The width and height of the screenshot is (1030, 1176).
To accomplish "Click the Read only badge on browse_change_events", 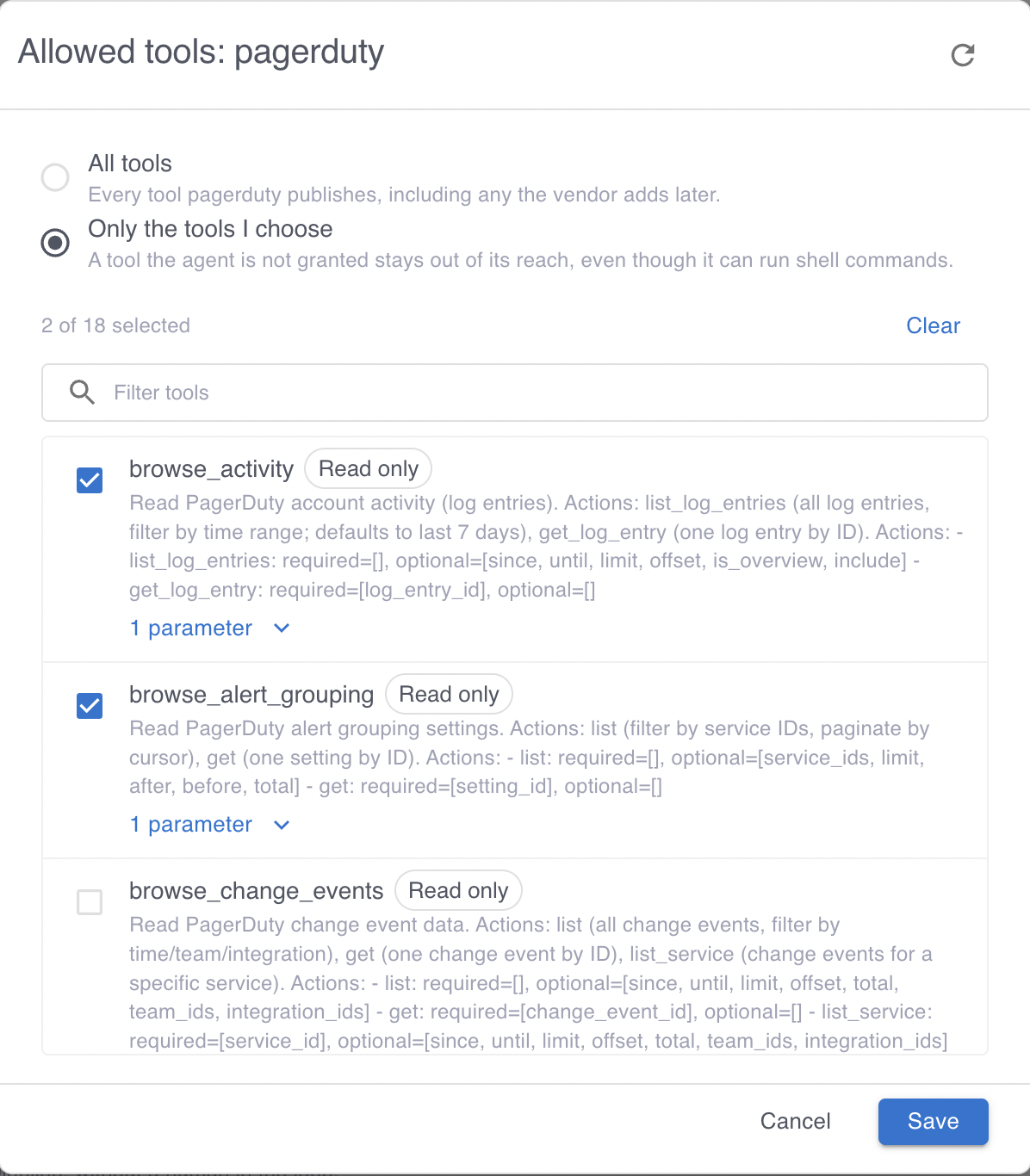I will (x=458, y=890).
